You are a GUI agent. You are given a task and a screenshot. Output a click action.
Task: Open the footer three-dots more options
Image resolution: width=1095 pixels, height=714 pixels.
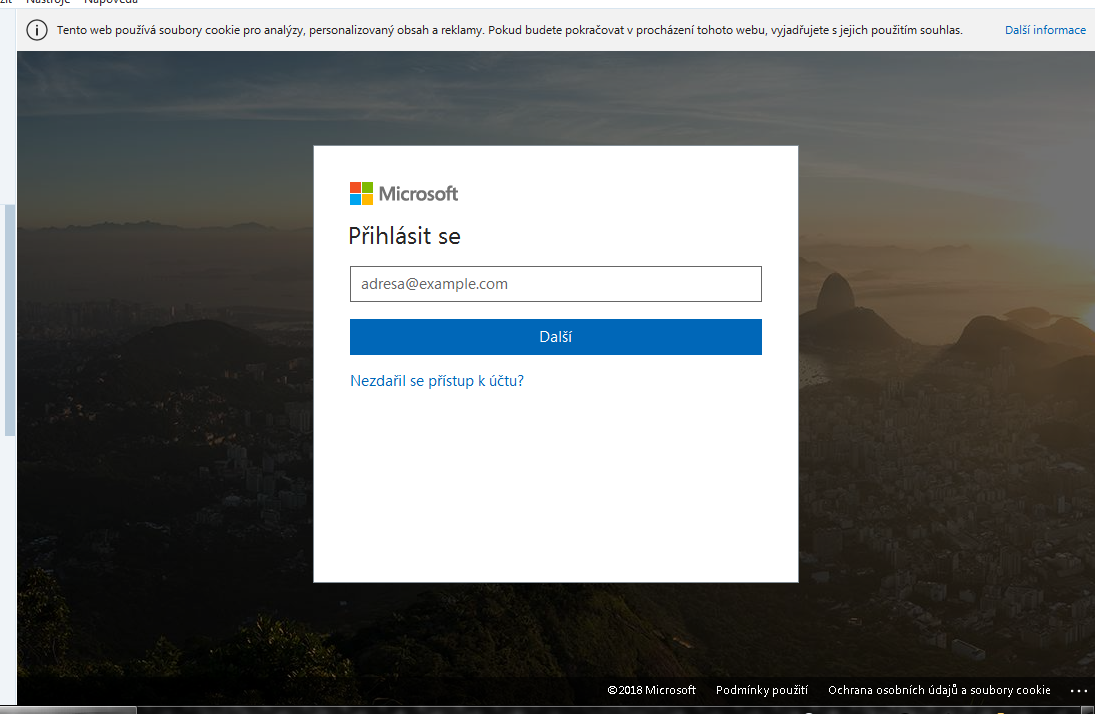coord(1078,690)
